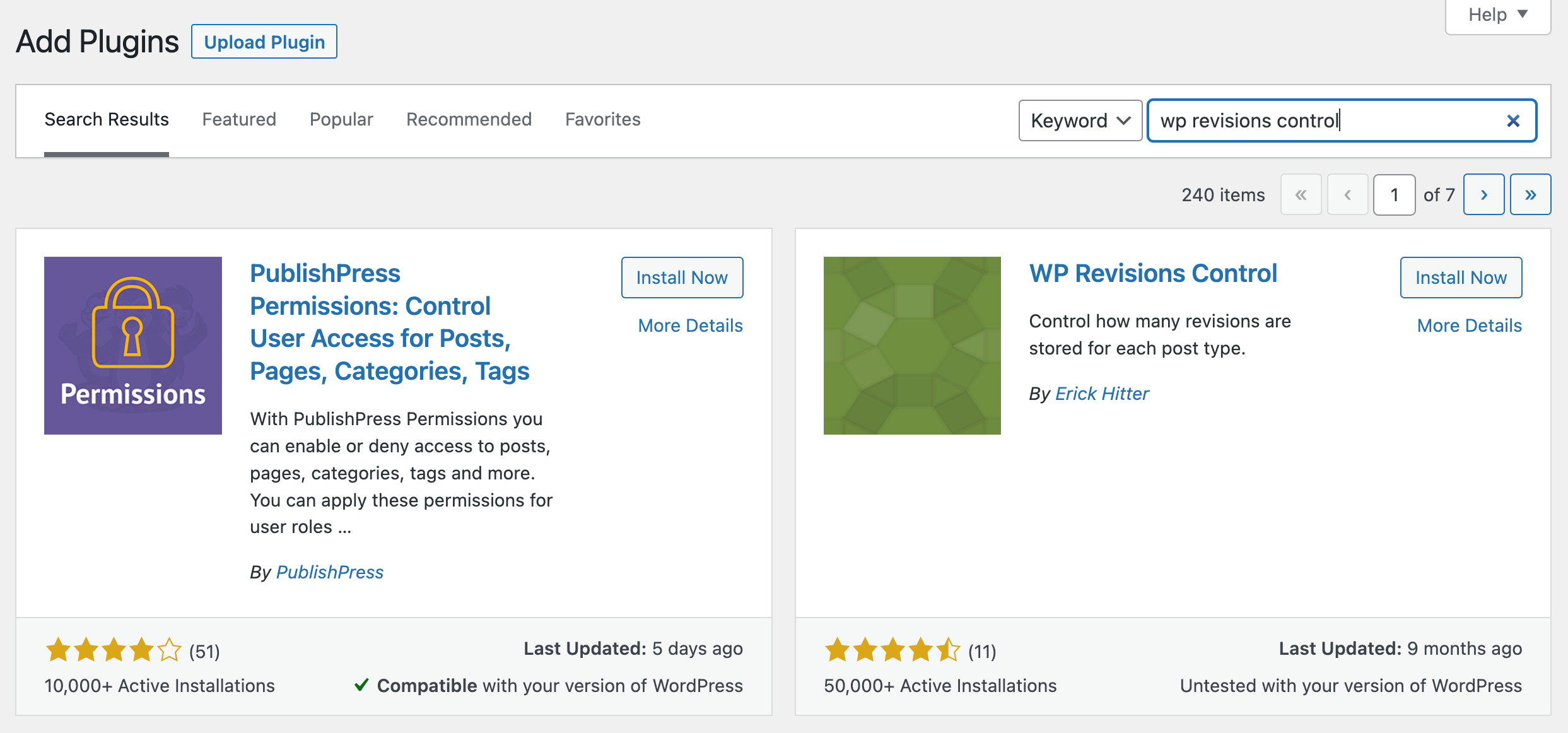Switch to the Popular plugins tab
Image resolution: width=1568 pixels, height=733 pixels.
click(x=341, y=119)
